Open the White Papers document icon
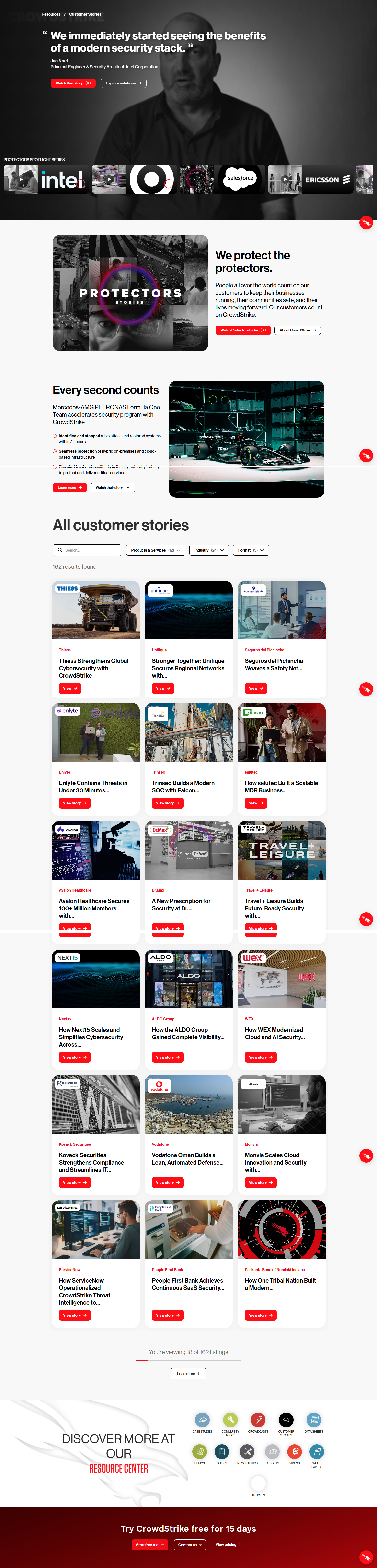The image size is (377, 1568). [x=317, y=1451]
